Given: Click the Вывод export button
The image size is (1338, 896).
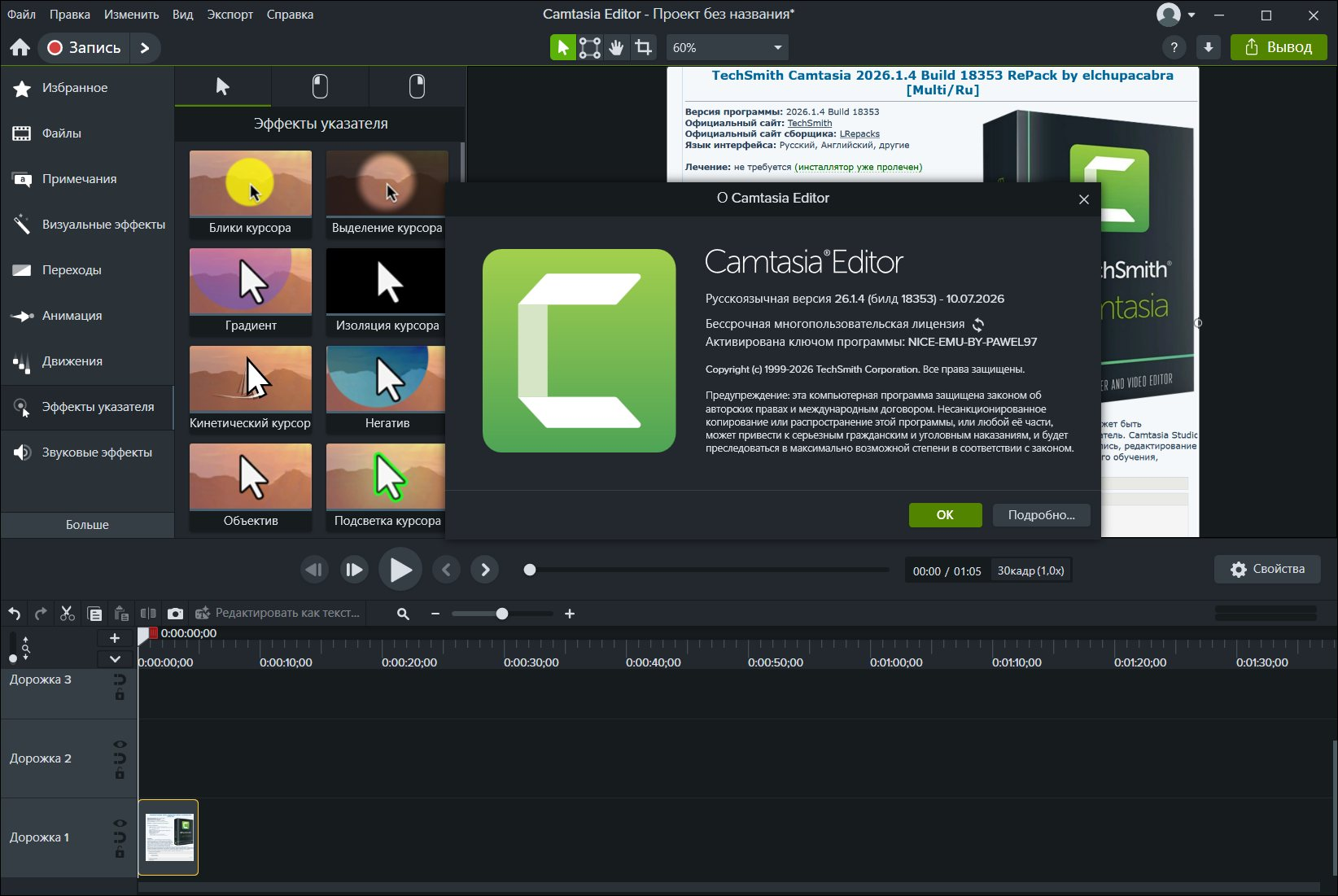Looking at the screenshot, I should click(1279, 47).
